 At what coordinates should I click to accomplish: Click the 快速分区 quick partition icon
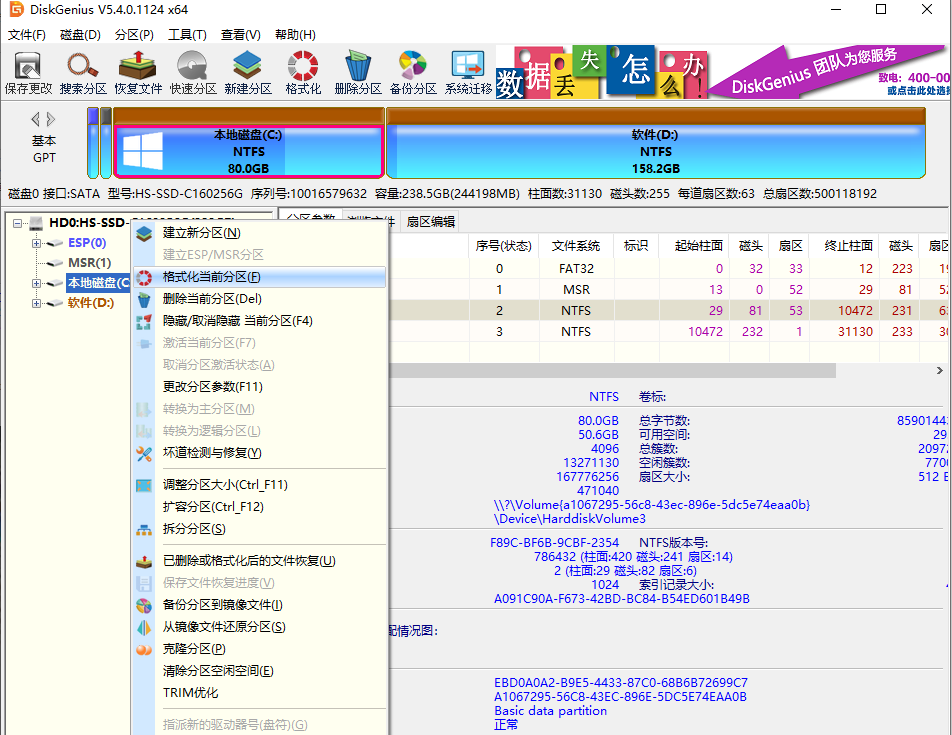coord(192,70)
